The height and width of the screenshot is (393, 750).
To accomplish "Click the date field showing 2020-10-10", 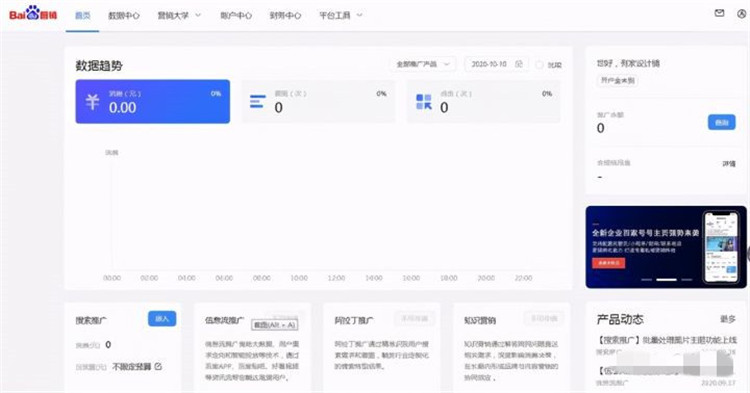I will pyautogui.click(x=496, y=64).
